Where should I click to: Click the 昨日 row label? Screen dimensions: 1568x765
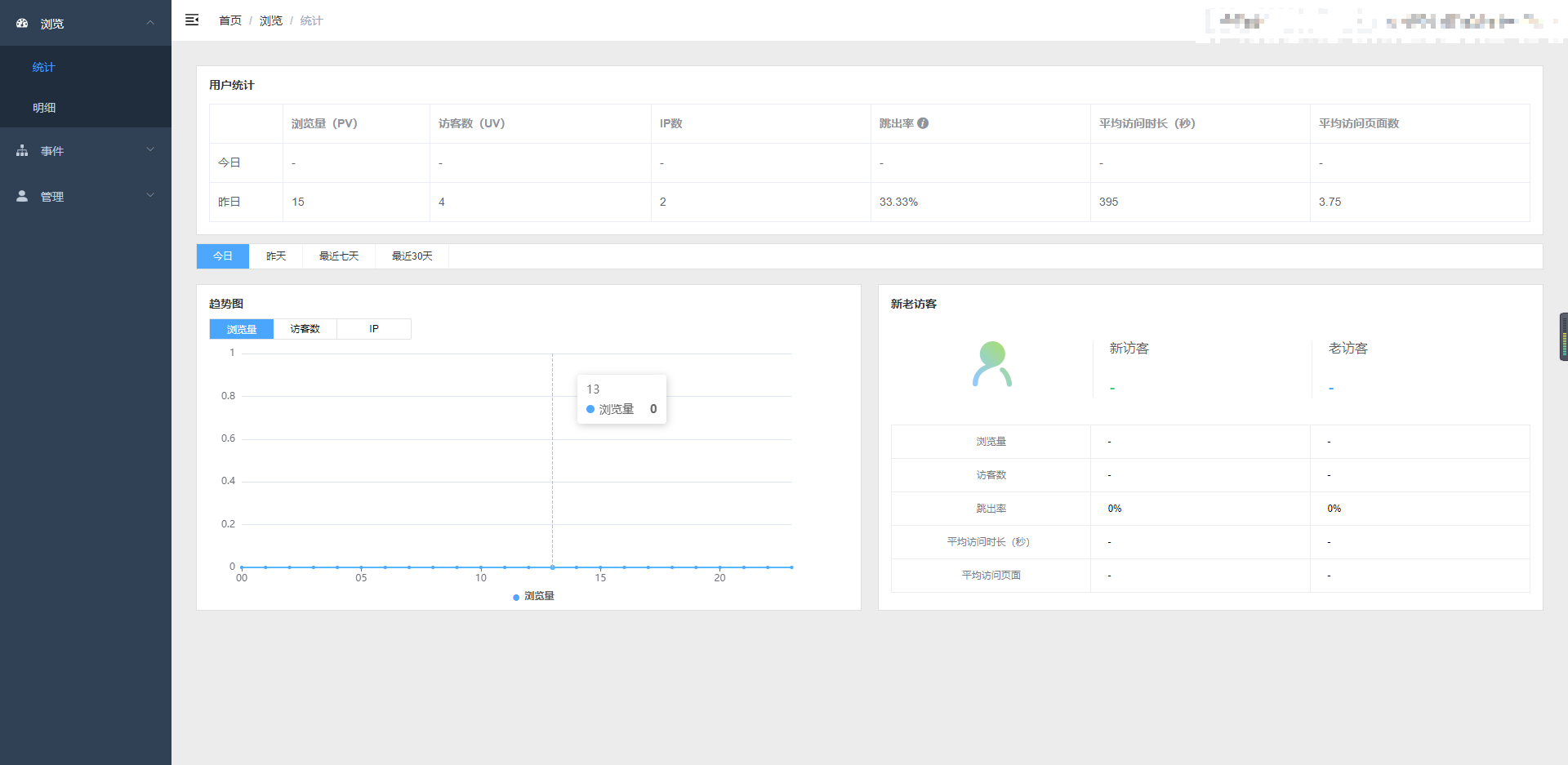coord(229,202)
